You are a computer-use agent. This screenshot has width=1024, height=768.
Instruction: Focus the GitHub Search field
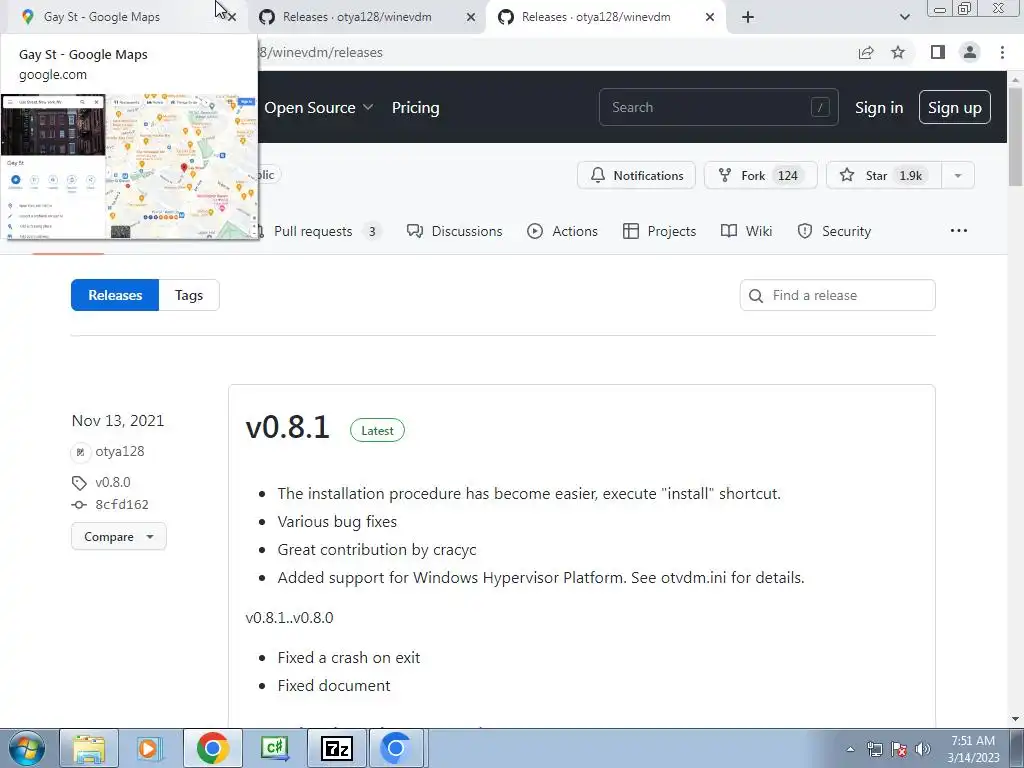point(718,107)
